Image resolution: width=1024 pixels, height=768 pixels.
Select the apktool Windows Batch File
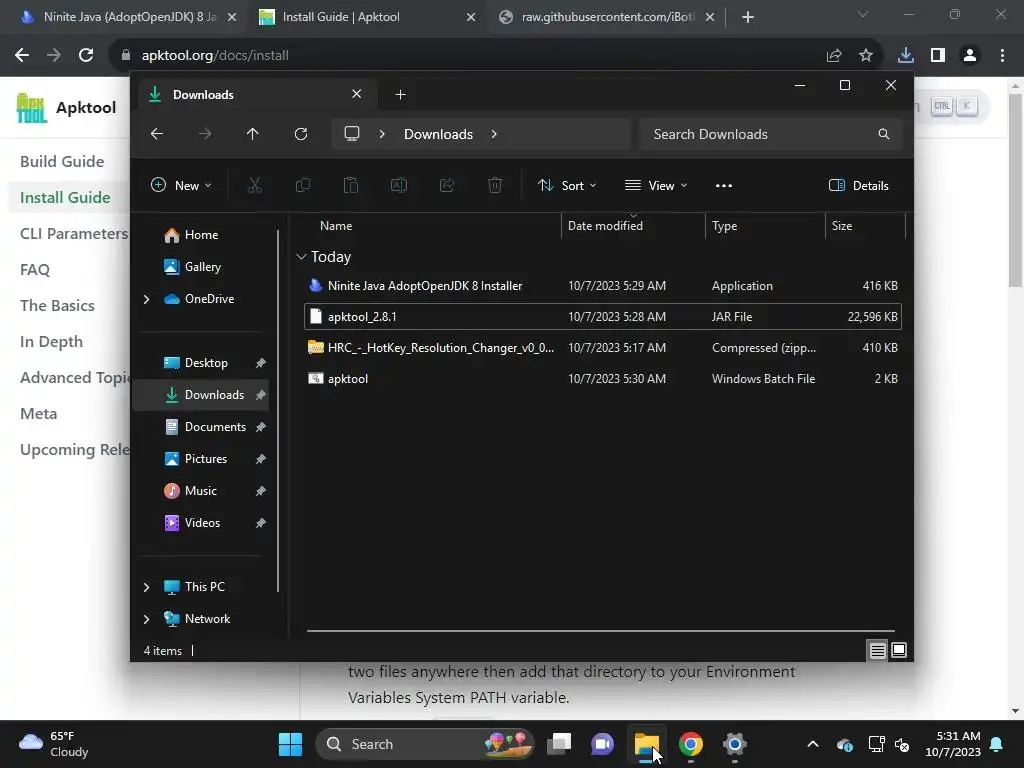603,379
